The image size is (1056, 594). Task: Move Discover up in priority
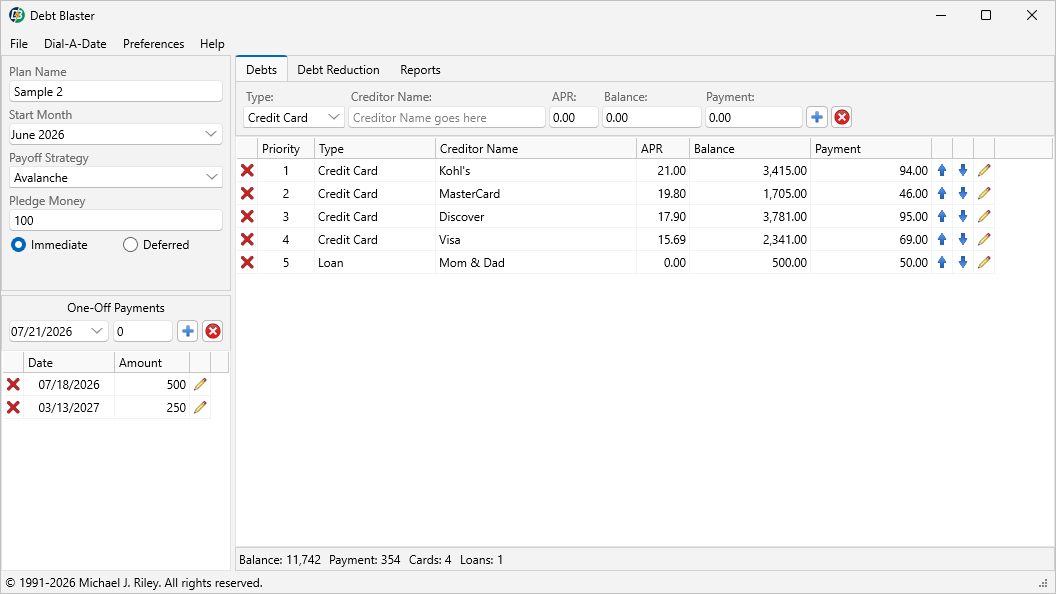[942, 216]
